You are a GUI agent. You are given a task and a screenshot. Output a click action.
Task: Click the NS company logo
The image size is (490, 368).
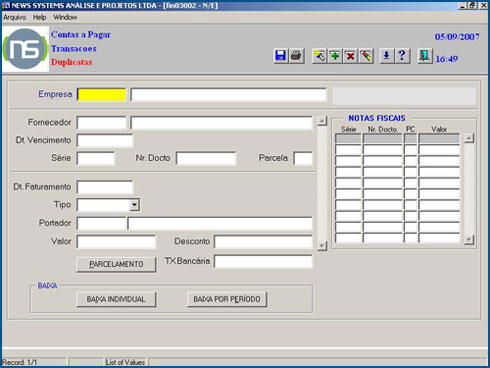pyautogui.click(x=25, y=49)
